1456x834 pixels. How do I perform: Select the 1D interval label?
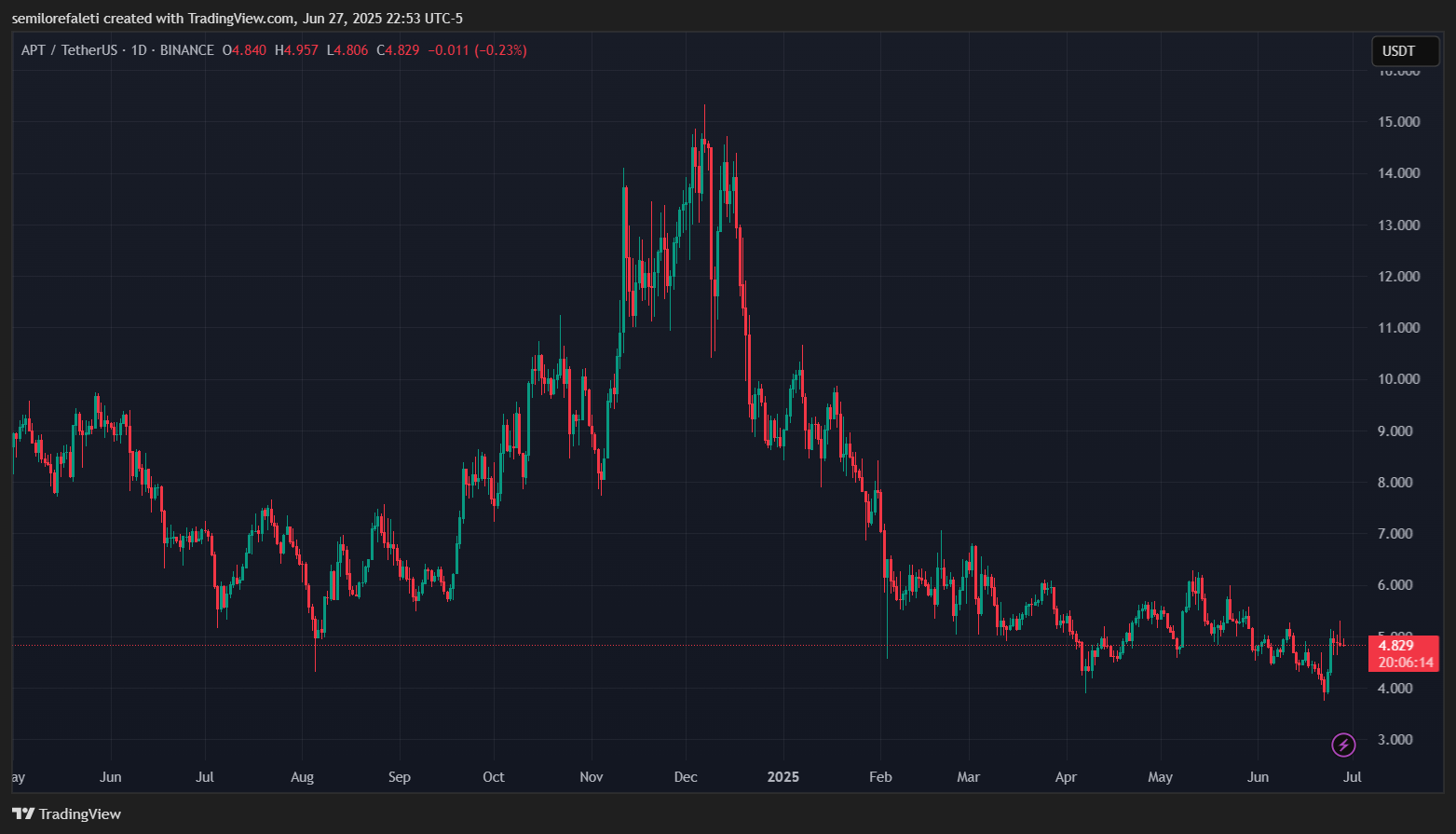(139, 50)
